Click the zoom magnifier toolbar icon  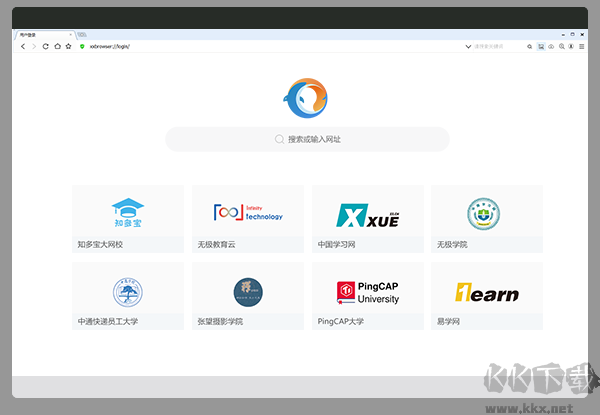tap(561, 47)
